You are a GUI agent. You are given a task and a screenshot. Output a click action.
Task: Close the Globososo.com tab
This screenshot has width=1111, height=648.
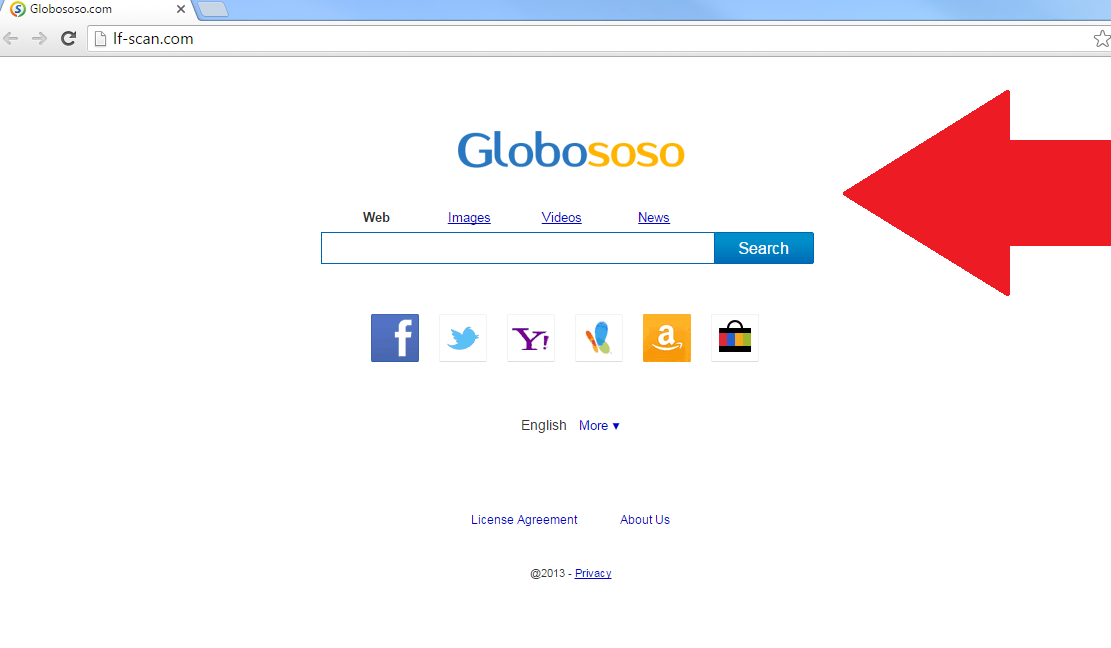point(181,9)
